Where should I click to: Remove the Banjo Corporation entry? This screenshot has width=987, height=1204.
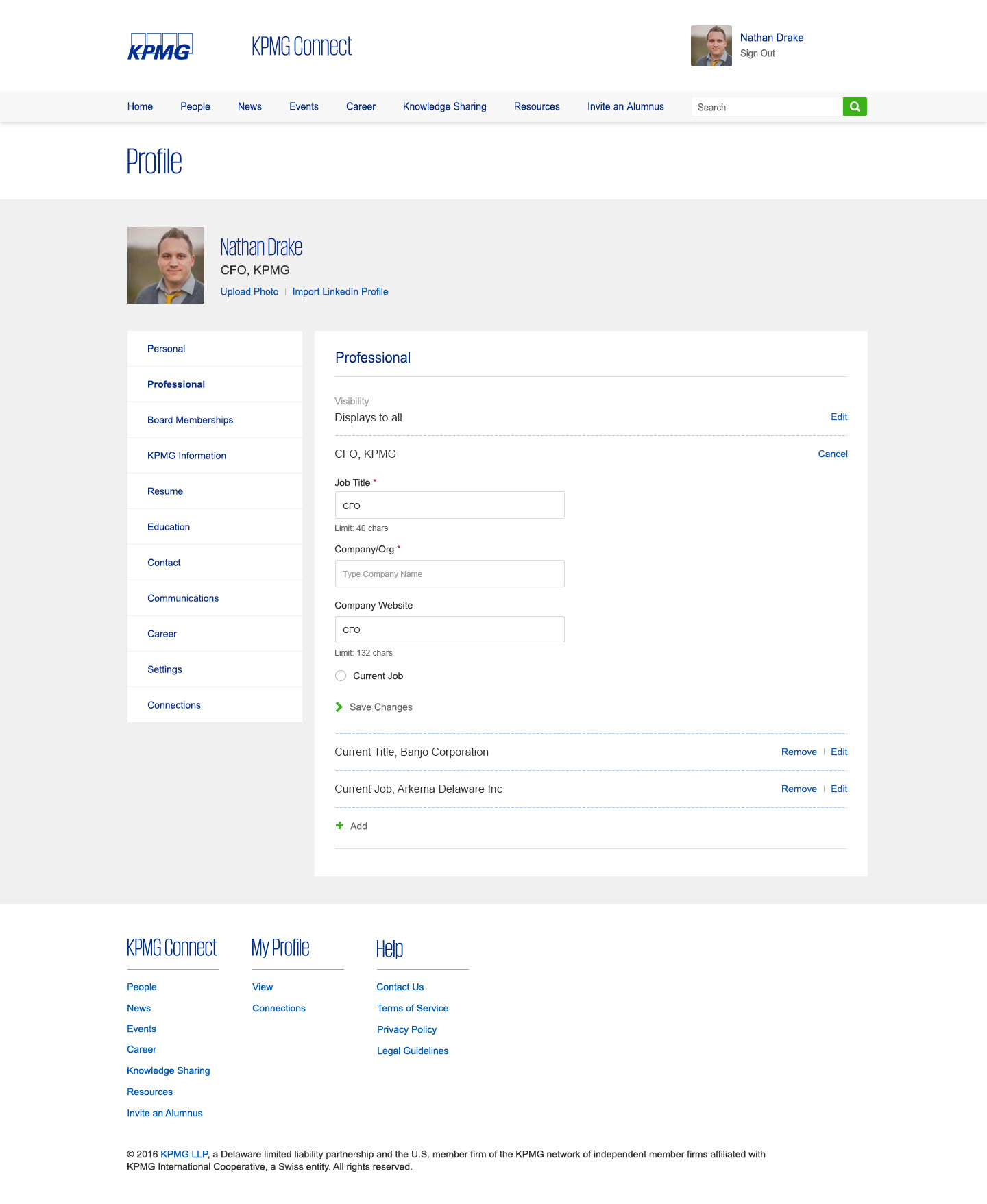click(x=799, y=752)
